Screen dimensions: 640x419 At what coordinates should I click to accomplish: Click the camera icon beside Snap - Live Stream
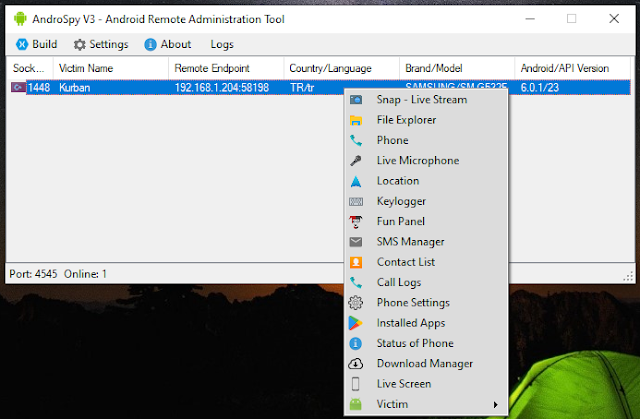(x=356, y=100)
